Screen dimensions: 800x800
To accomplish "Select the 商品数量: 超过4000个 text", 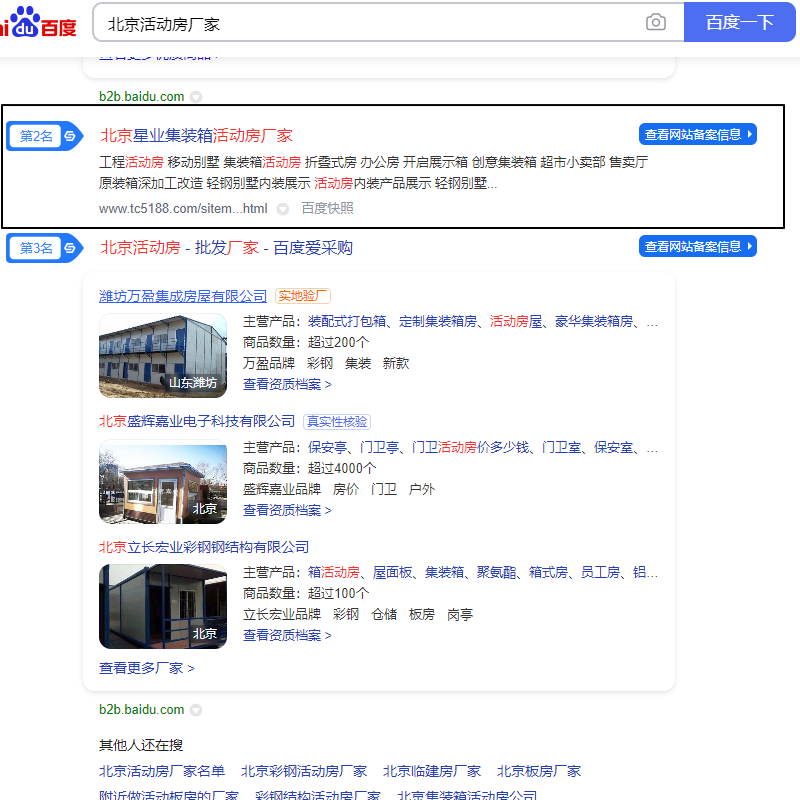I will (310, 468).
